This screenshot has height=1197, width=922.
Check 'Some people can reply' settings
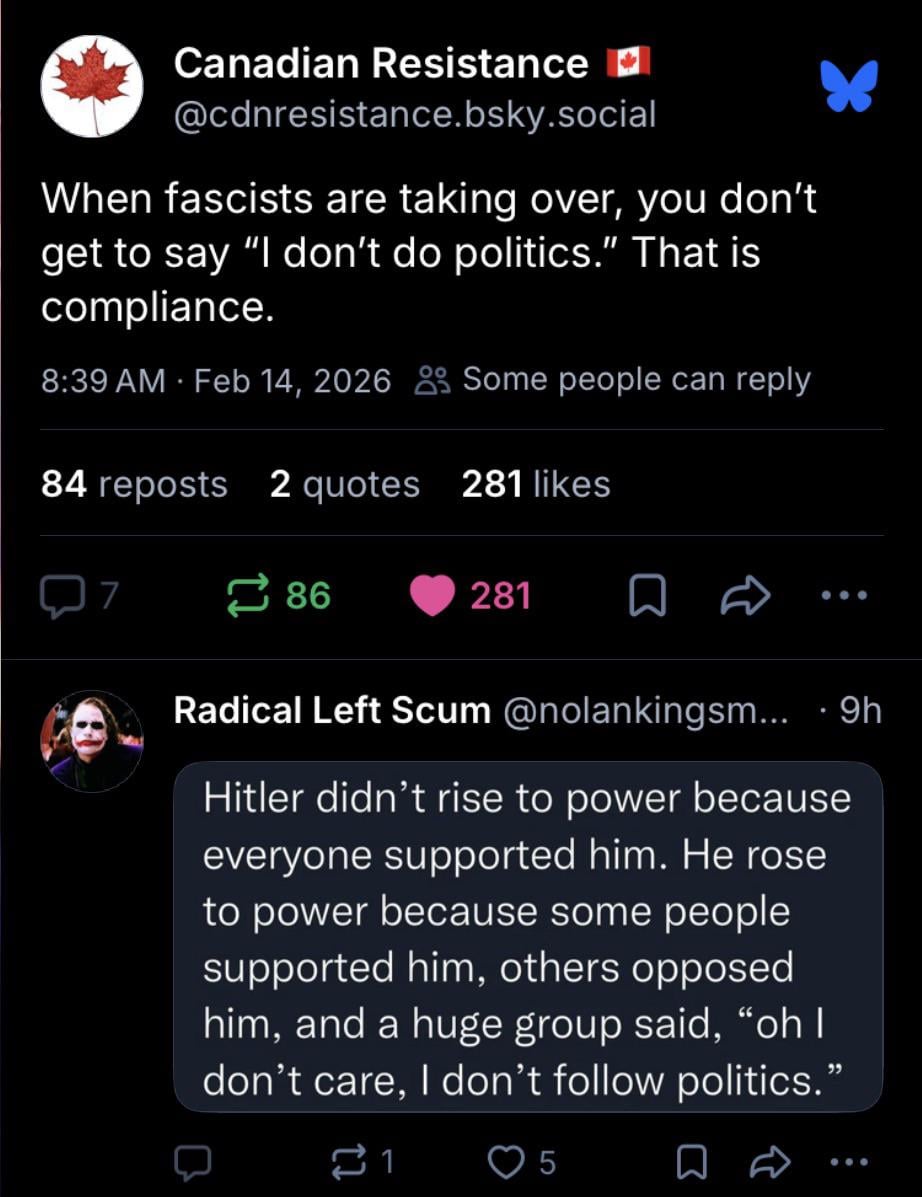tap(616, 379)
